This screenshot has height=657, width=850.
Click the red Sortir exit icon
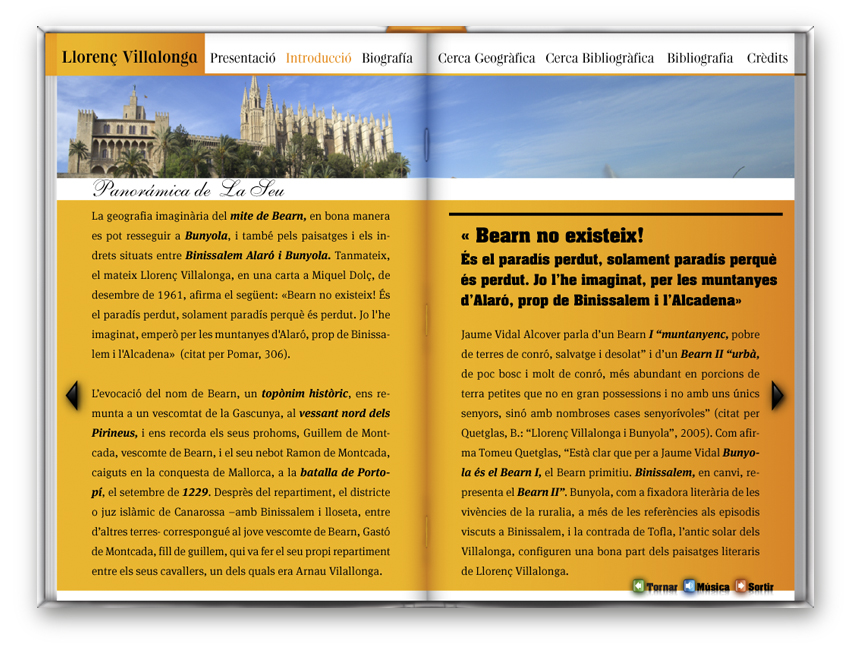[740, 586]
